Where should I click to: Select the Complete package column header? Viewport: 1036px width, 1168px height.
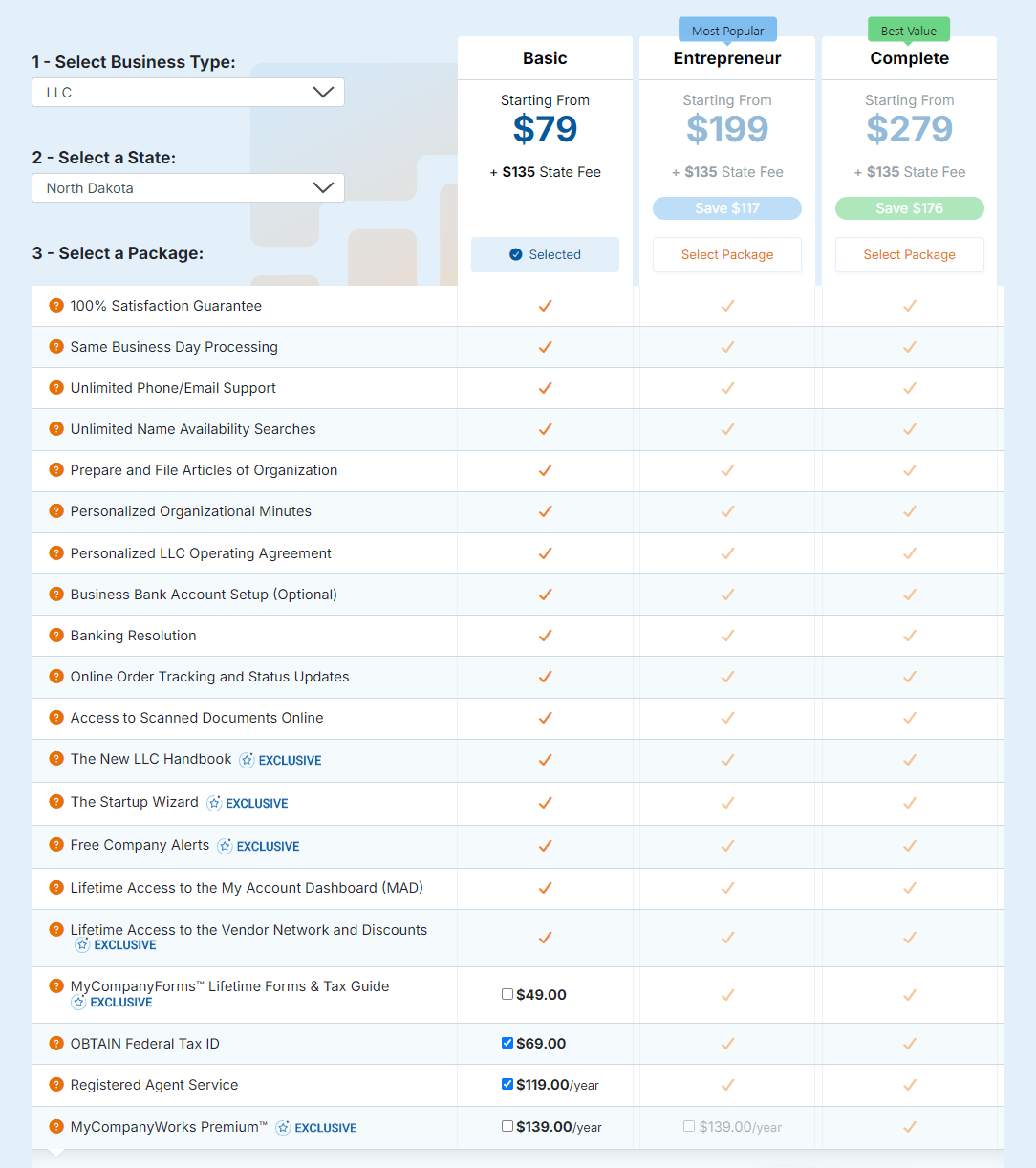(909, 58)
